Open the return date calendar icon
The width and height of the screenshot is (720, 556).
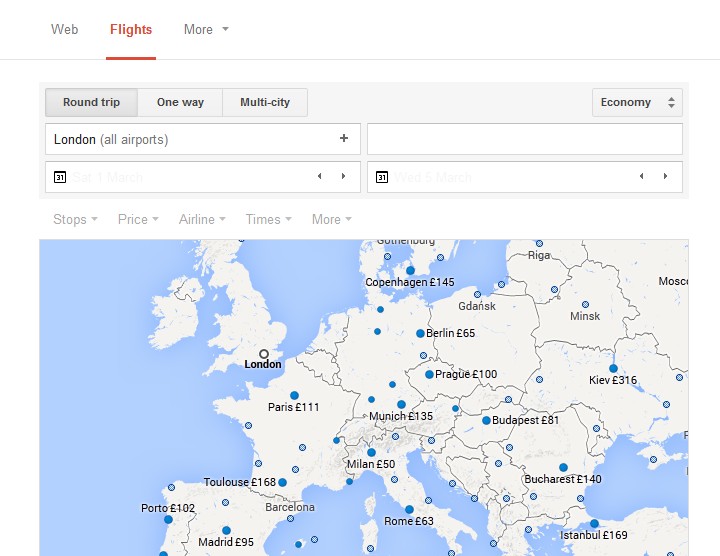[x=382, y=177]
